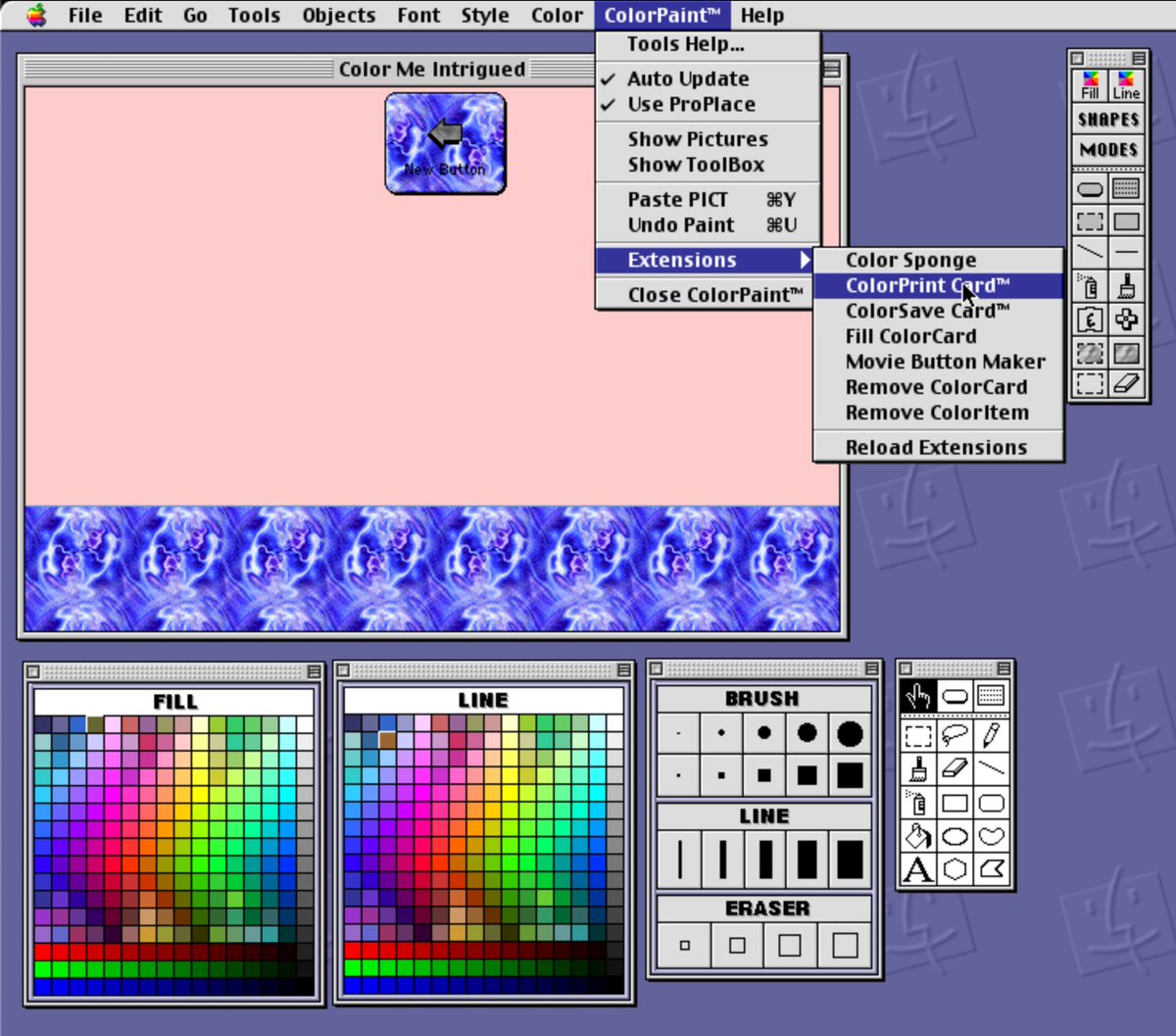Screen dimensions: 1176x1036
Task: Select the field tool in standard tools palette
Action: [992, 697]
